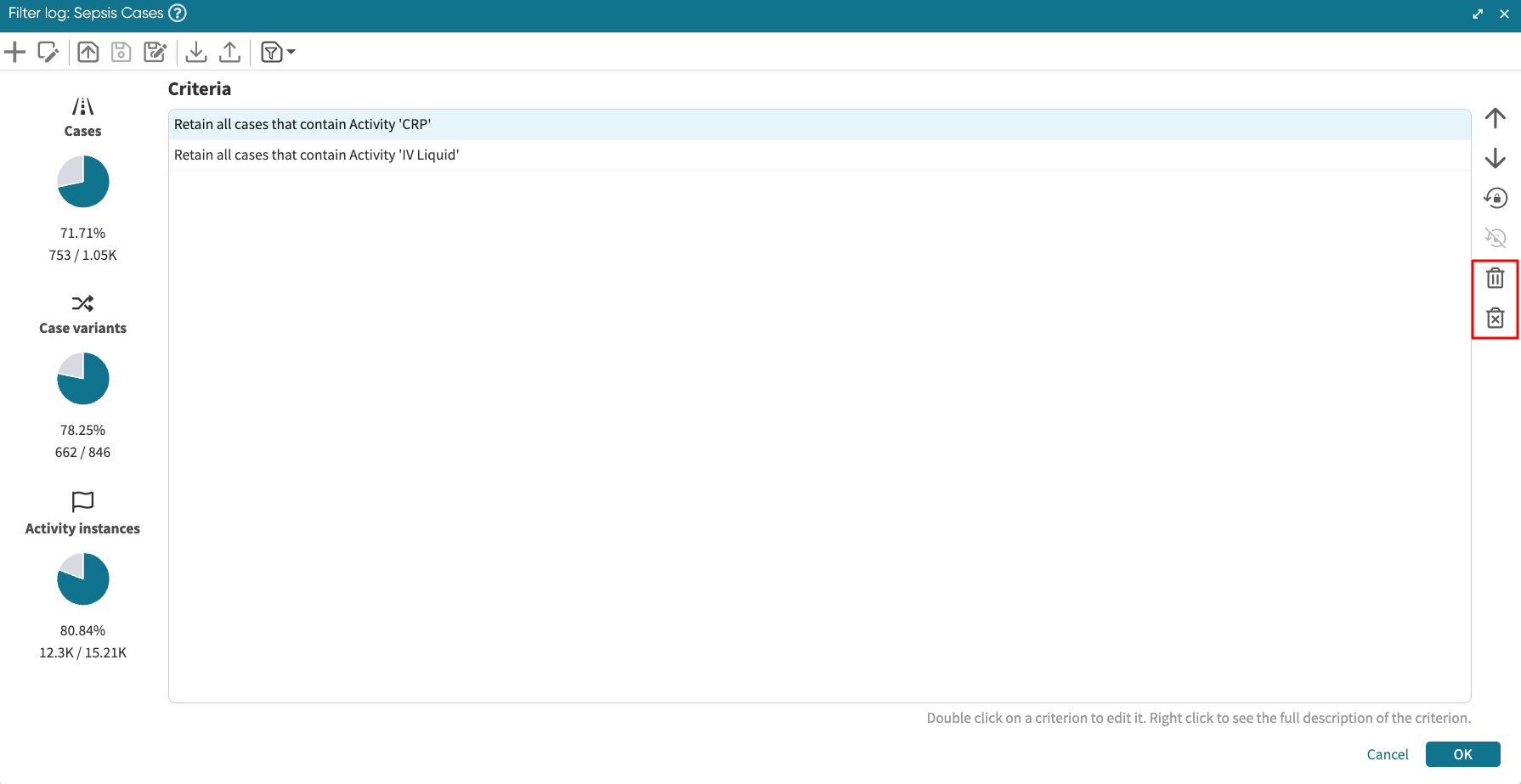
Task: Click the box with up arrow icon
Action: (x=88, y=53)
